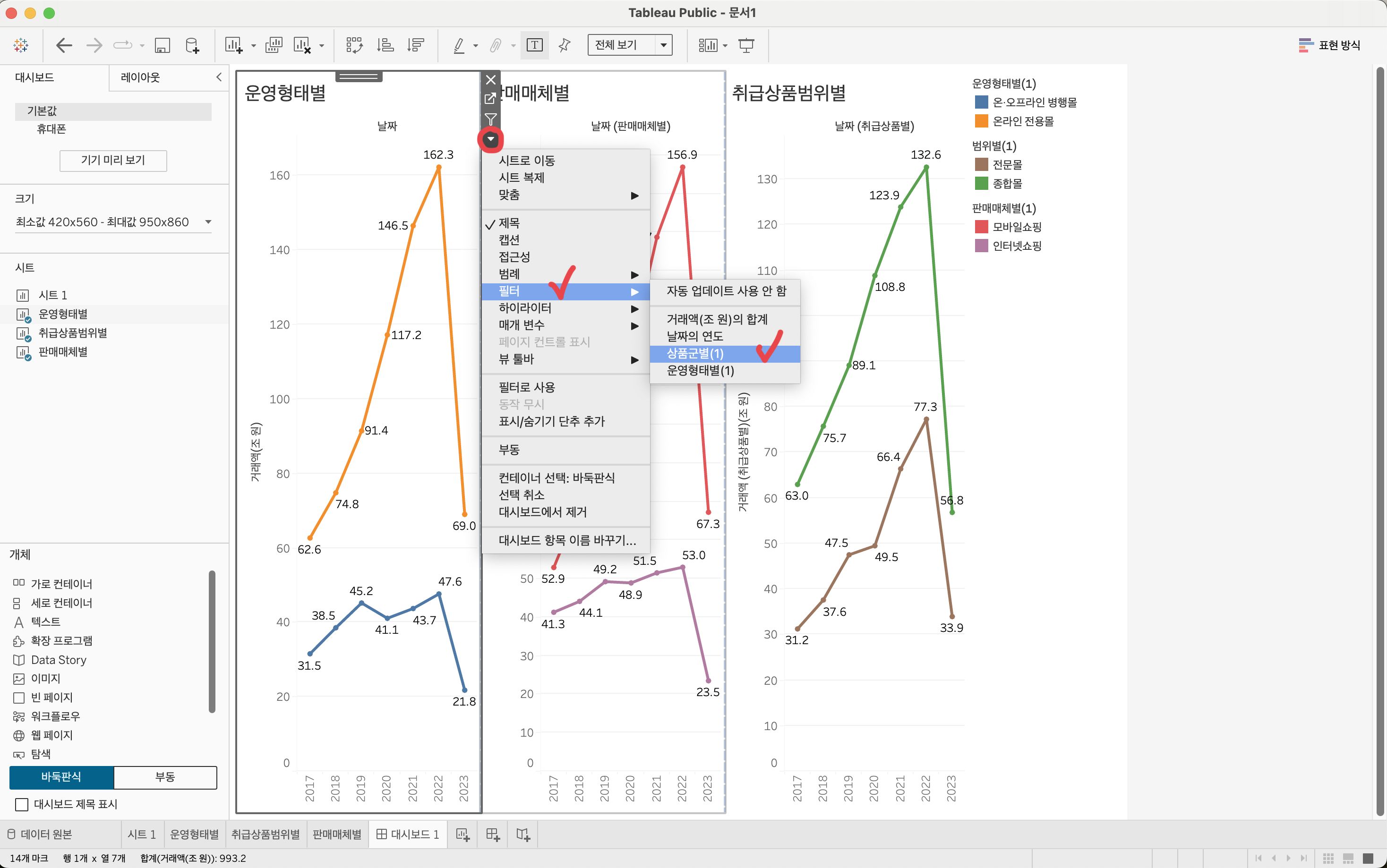
Task: Click the Save workbook toolbar icon
Action: tap(163, 45)
